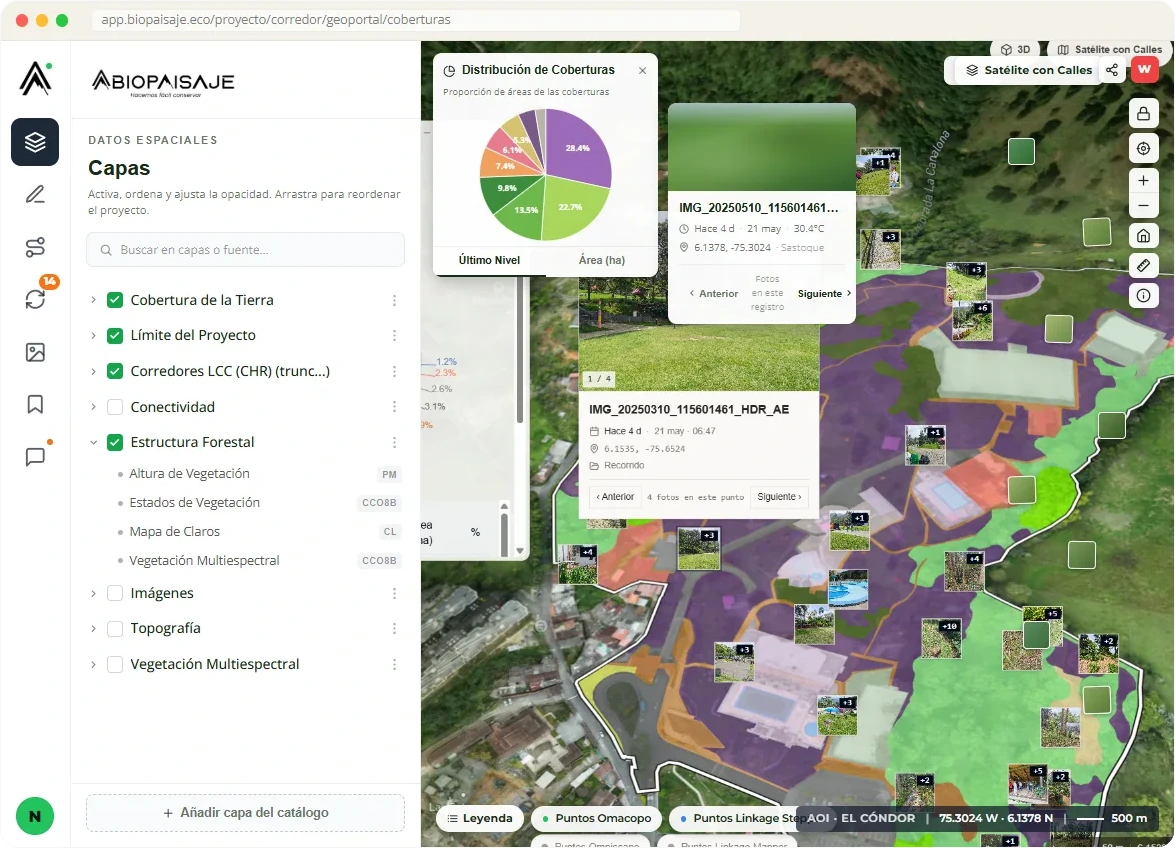This screenshot has height=848, width=1175.
Task: Click the locate target crosshair icon
Action: click(x=1144, y=148)
